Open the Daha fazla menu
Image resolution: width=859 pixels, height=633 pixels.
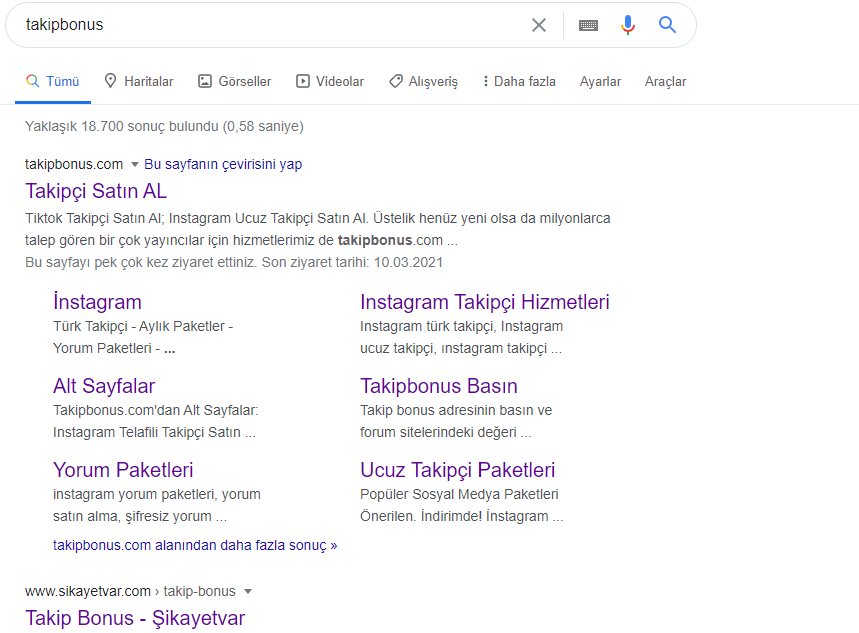(x=519, y=81)
